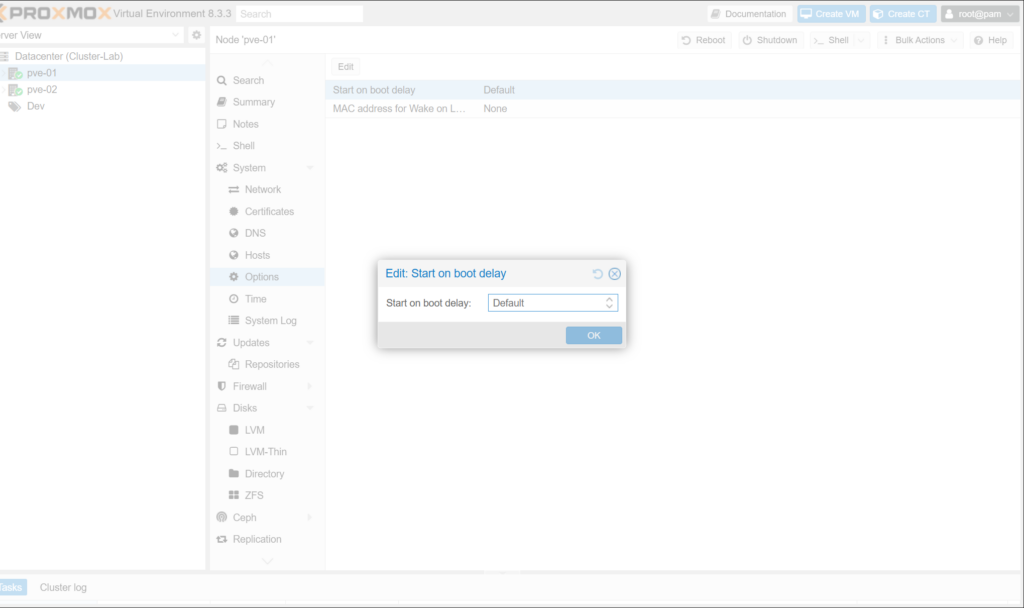1024x608 pixels.
Task: Open the Certificates menu item
Action: tap(269, 211)
